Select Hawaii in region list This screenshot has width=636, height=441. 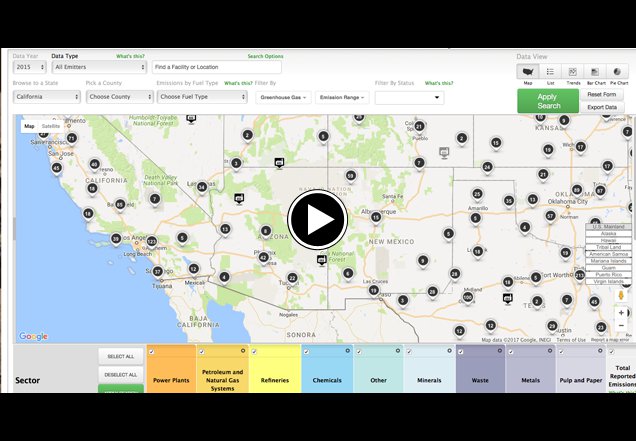(x=608, y=241)
